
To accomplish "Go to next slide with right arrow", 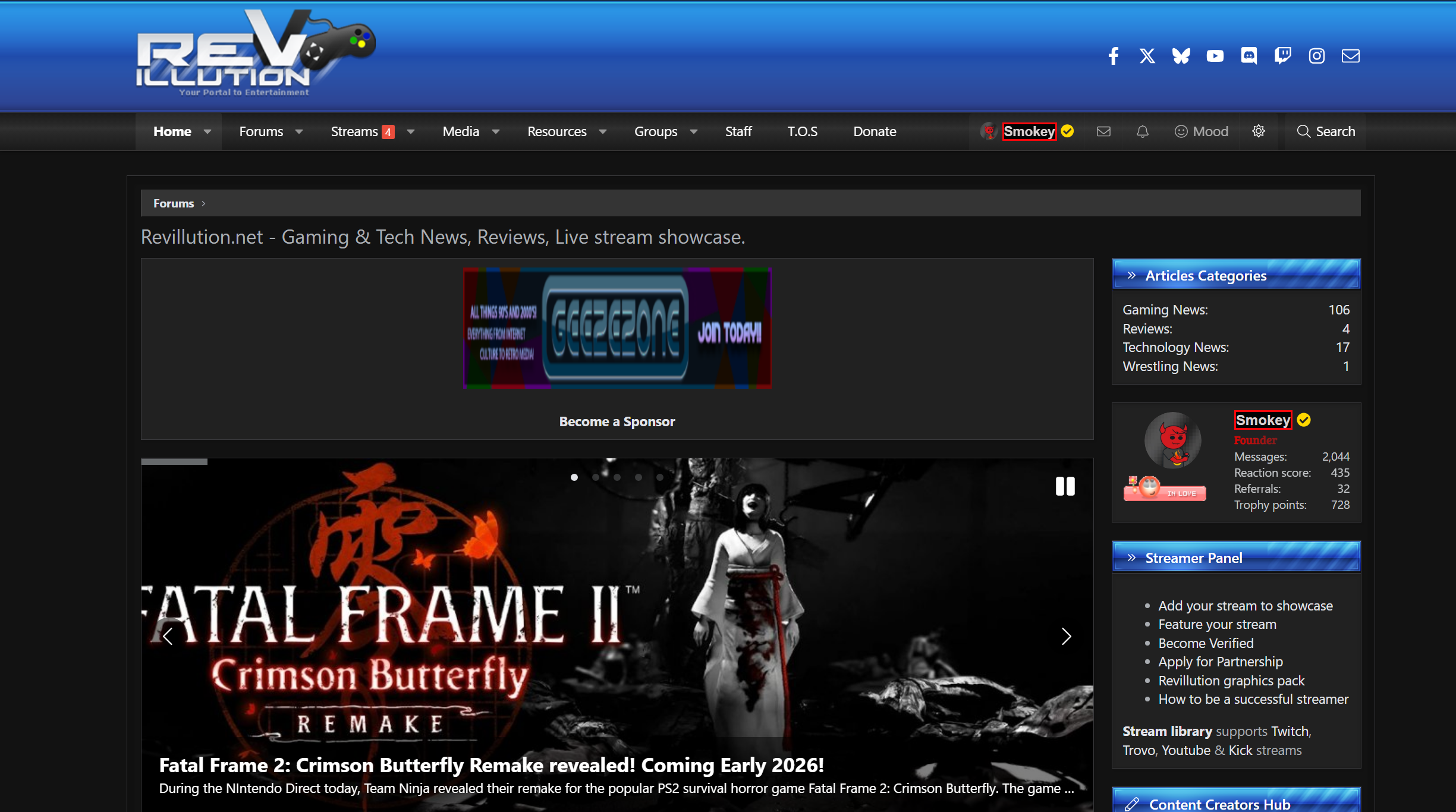I will tap(1066, 637).
